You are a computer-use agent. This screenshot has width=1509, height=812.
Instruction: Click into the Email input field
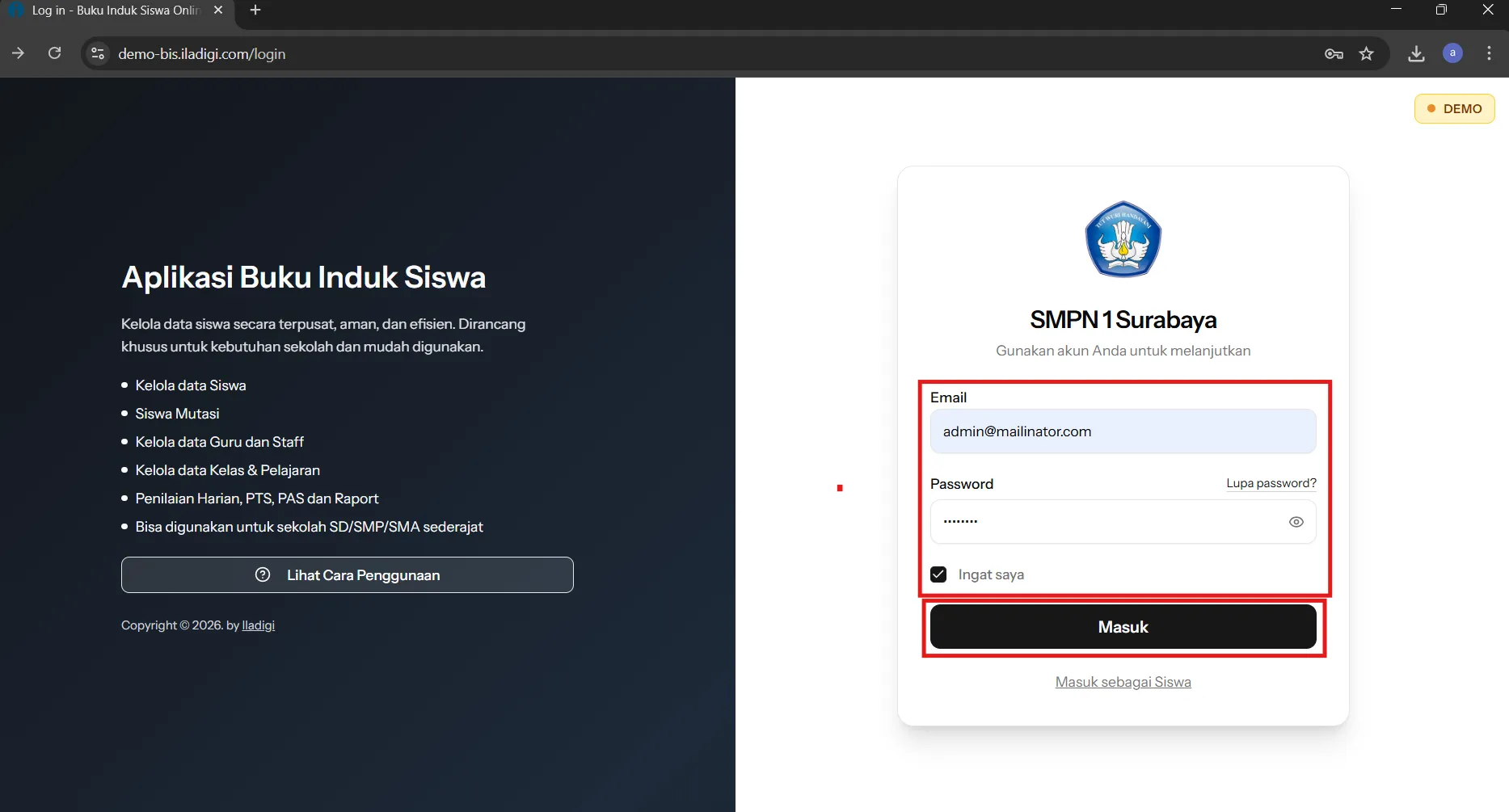click(1123, 431)
